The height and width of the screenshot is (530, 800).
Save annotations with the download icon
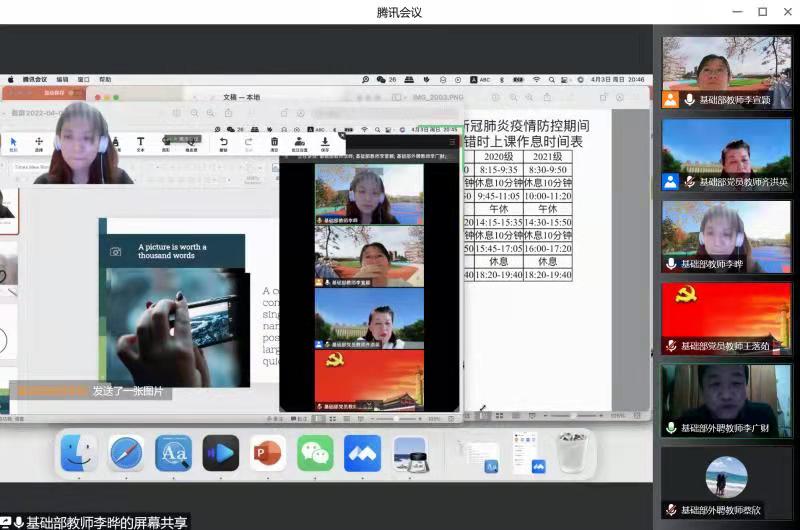pyautogui.click(x=325, y=143)
